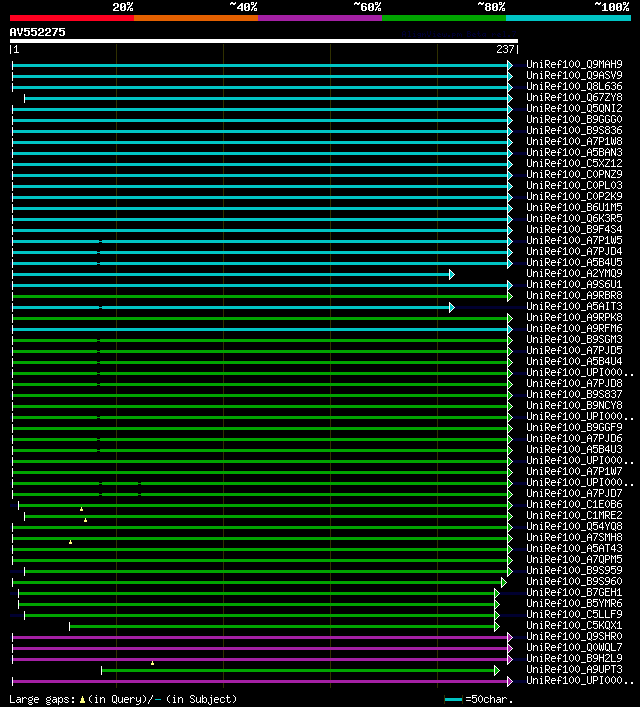The width and height of the screenshot is (640, 707).
Task: Select the UniRef100_B6U1M5 label
Action: pyautogui.click(x=574, y=207)
